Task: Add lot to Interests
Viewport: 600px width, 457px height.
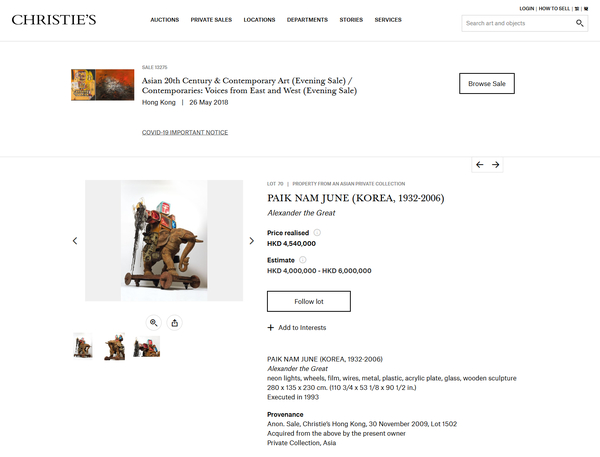Action: click(297, 328)
